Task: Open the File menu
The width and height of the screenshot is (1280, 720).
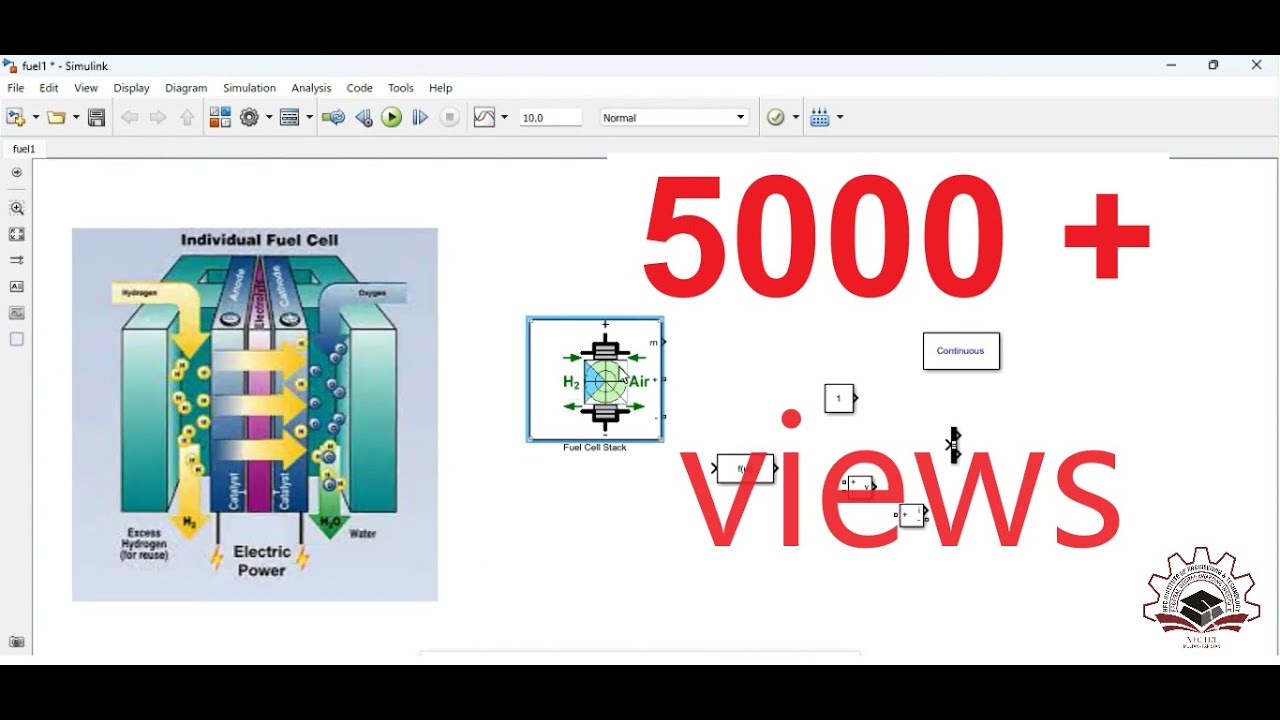Action: click(x=16, y=88)
